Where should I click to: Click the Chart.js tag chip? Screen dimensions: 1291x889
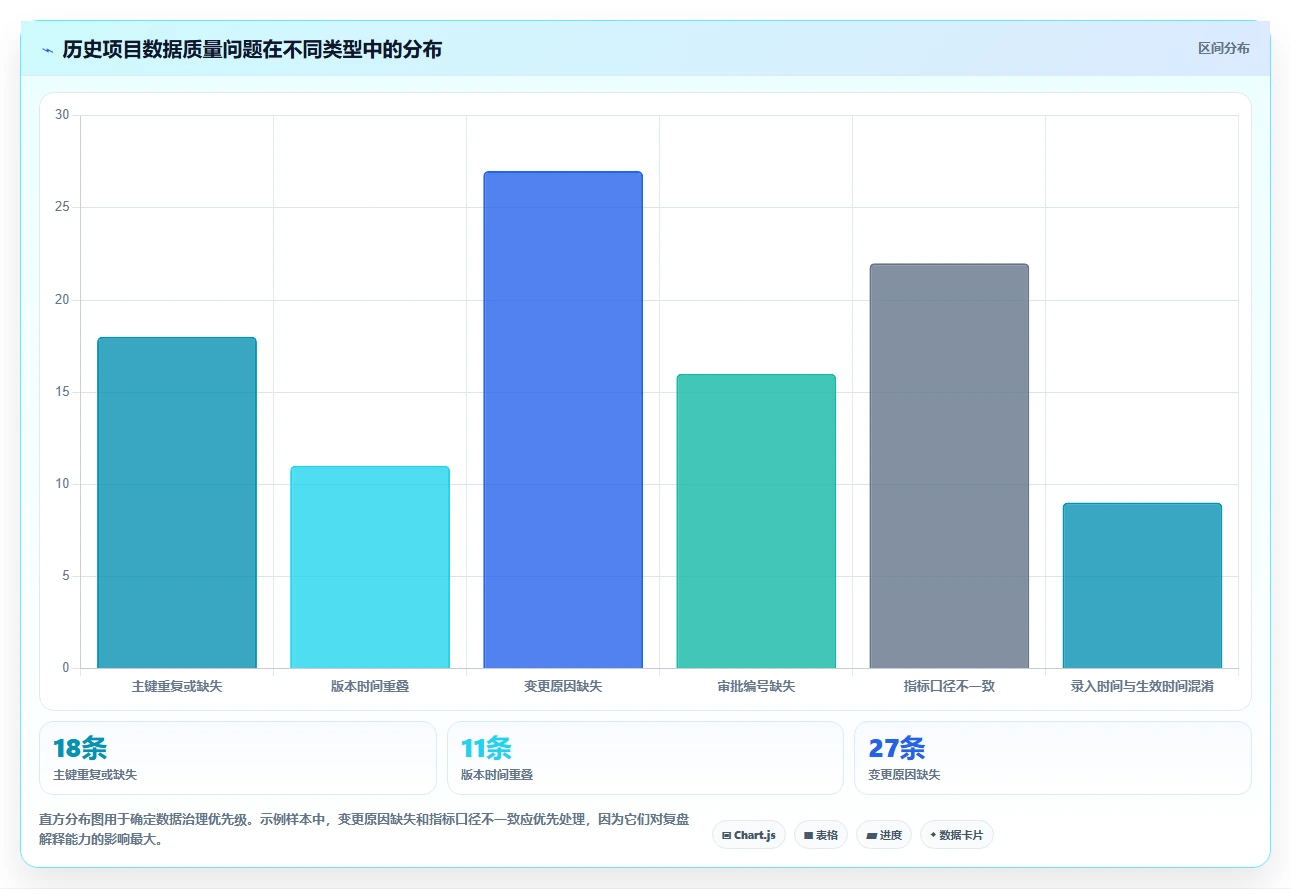click(749, 835)
